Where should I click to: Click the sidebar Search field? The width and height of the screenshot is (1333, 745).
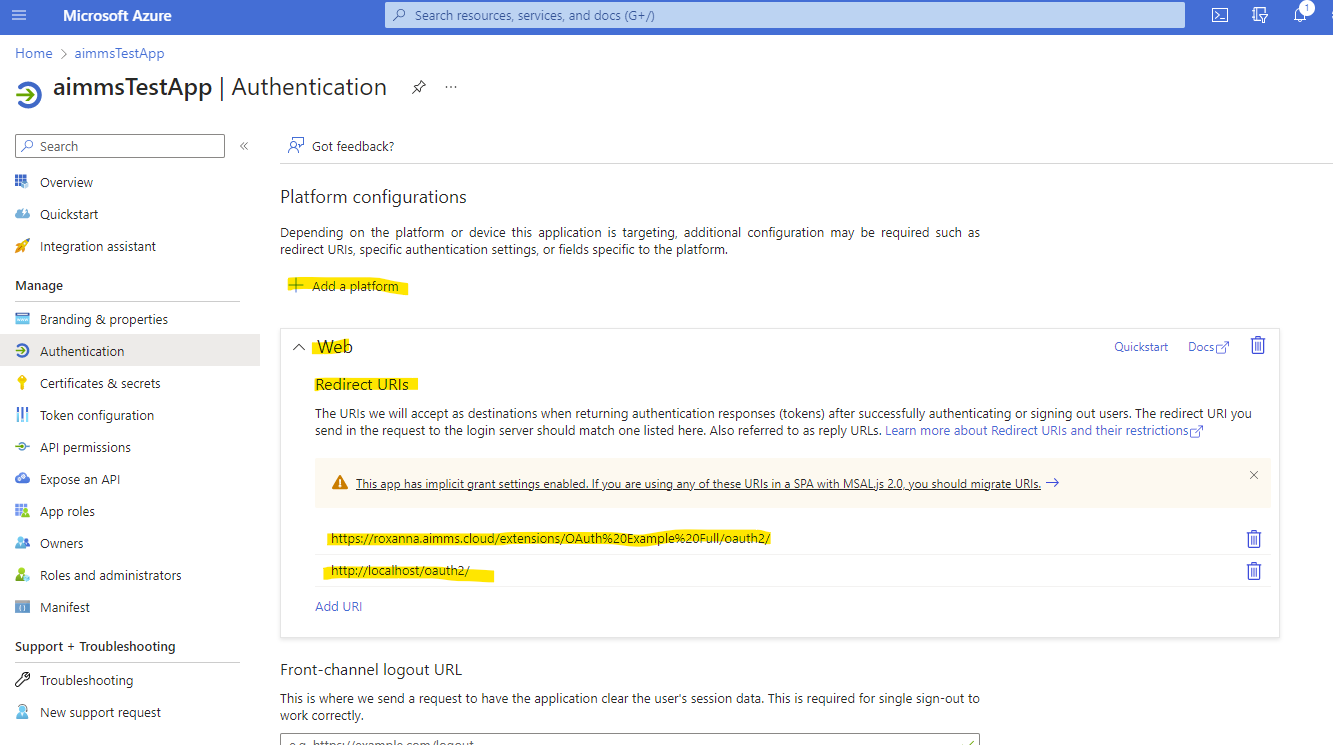(120, 146)
